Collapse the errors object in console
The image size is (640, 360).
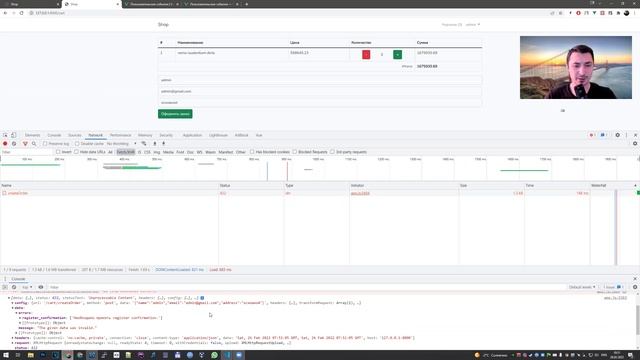16,313
